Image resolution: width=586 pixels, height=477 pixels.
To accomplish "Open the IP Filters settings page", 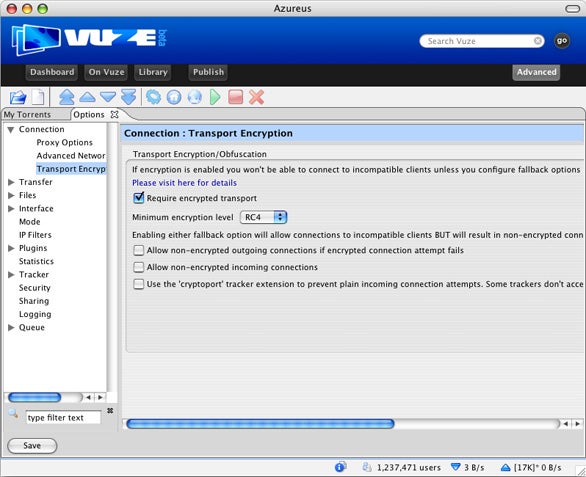I will tap(35, 235).
